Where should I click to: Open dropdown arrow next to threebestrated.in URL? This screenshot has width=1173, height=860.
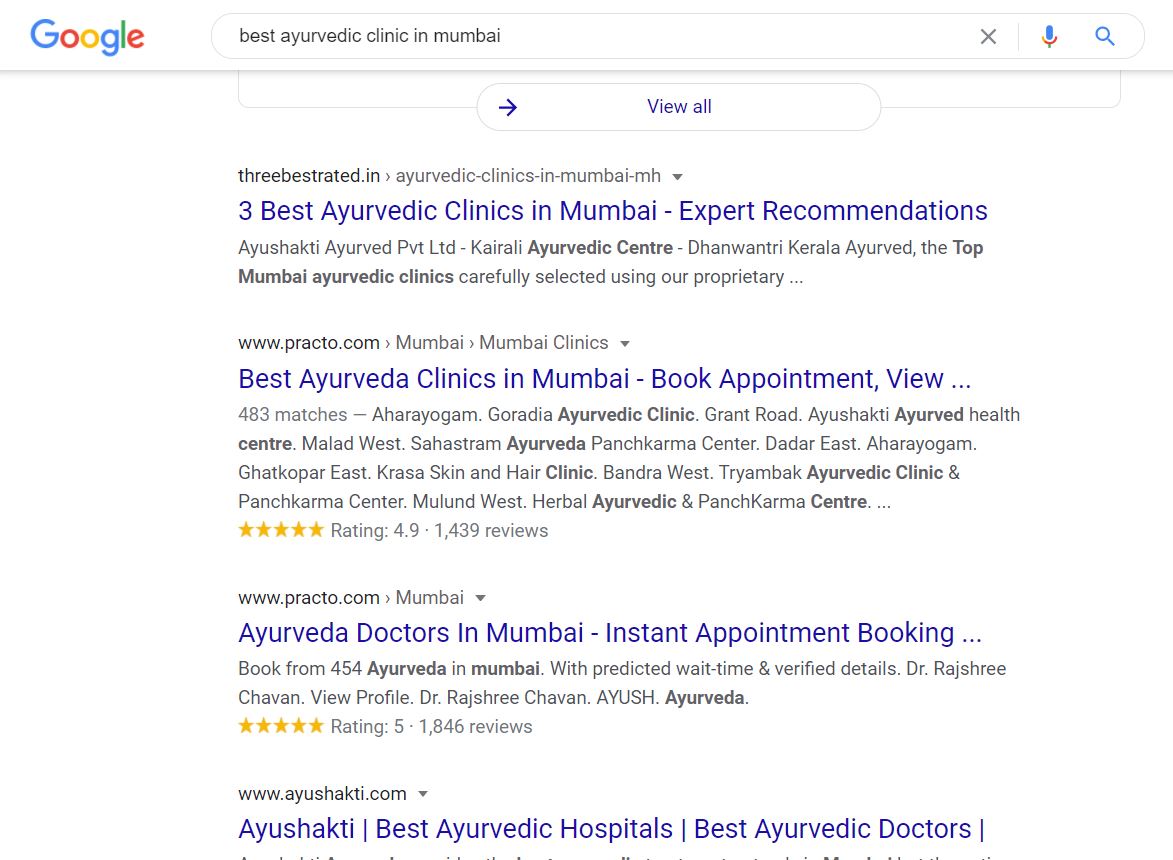click(678, 176)
